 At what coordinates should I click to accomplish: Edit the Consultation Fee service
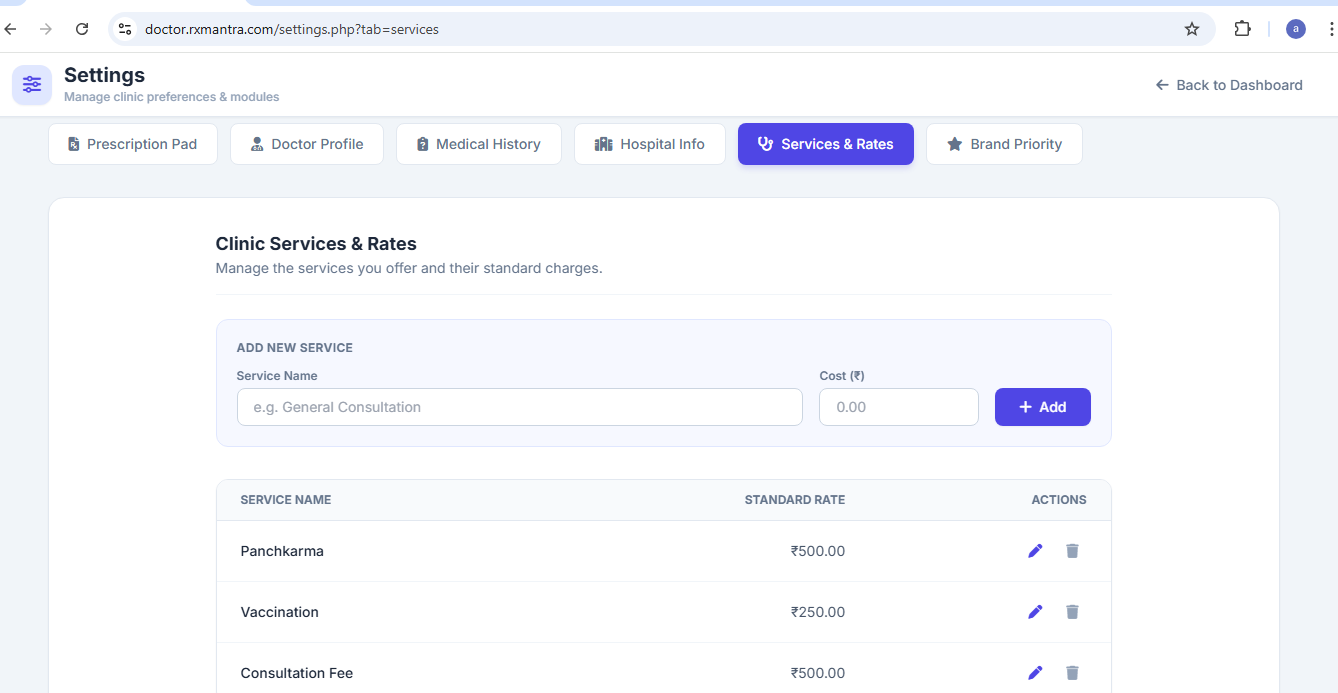coord(1035,673)
